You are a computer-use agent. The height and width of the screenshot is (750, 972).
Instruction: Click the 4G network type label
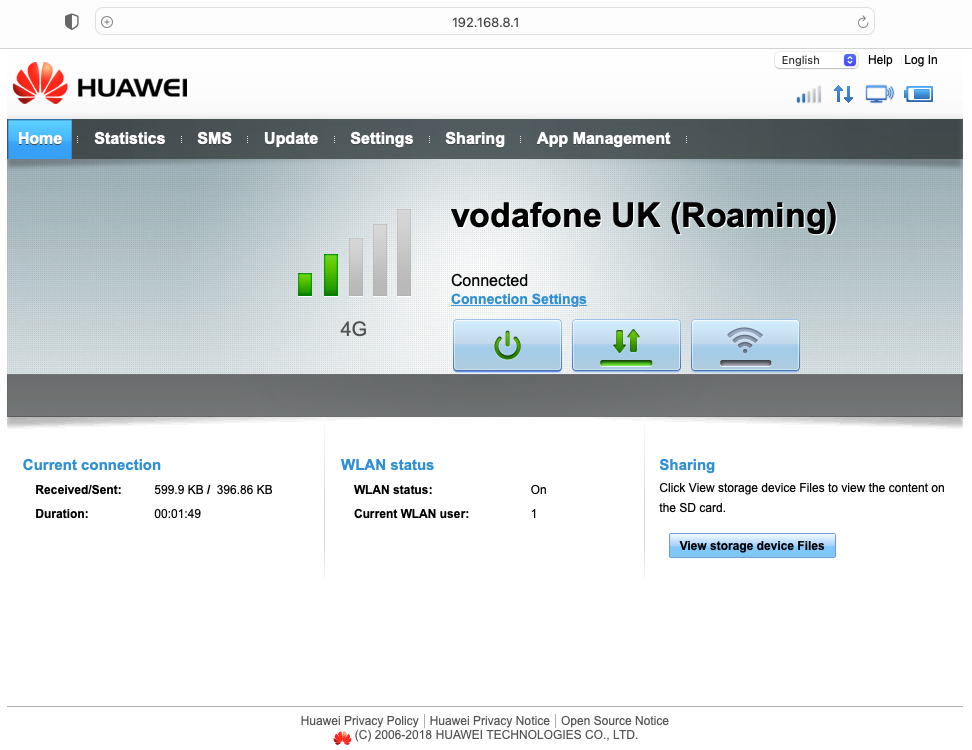tap(353, 329)
